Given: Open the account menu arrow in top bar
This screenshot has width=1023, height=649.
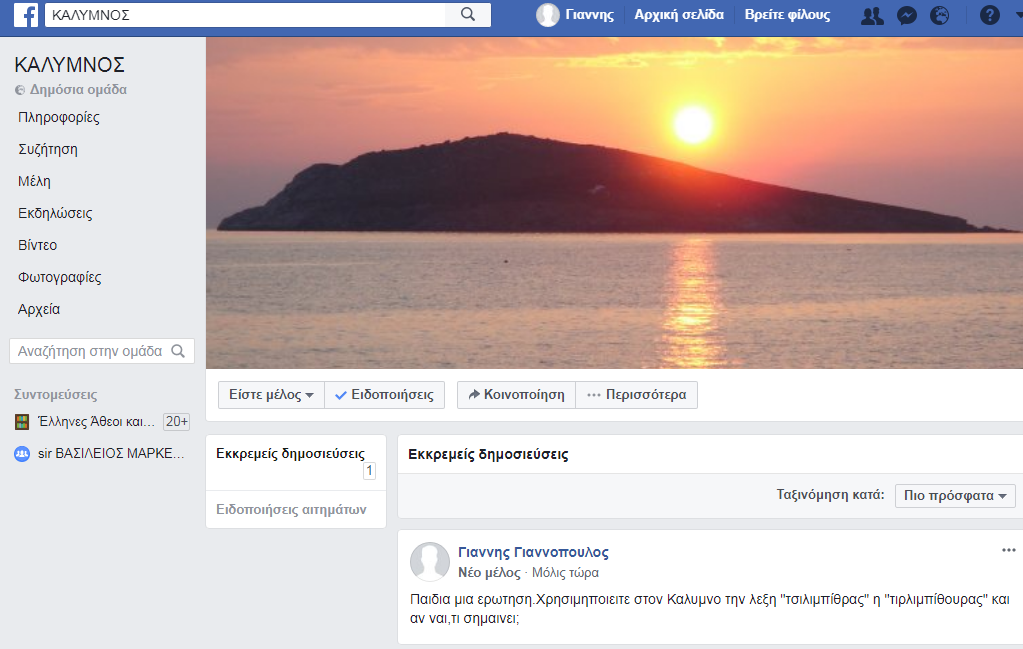Looking at the screenshot, I should coord(1018,15).
